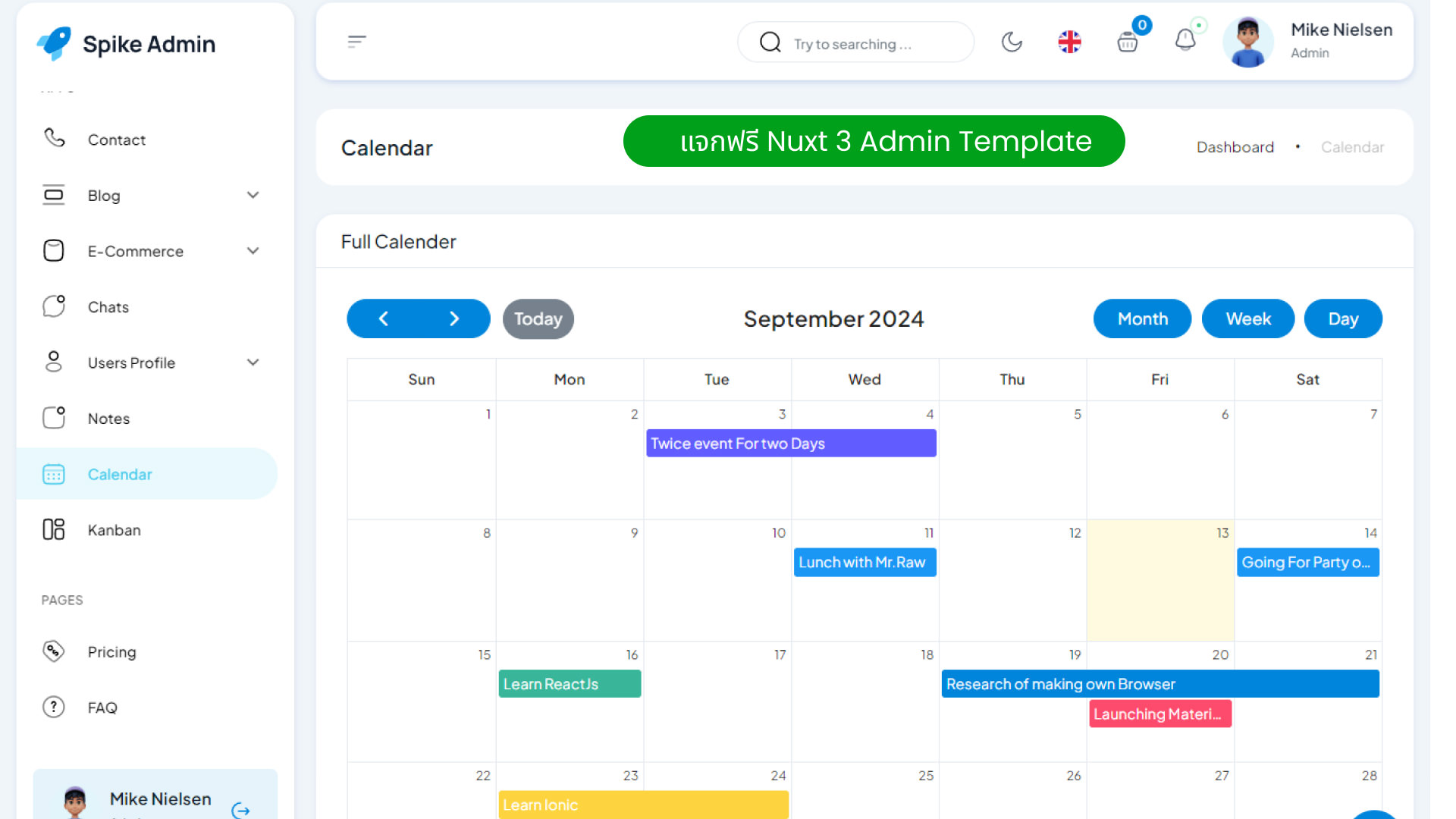The image size is (1456, 819).
Task: Switch to Week calendar view
Action: coord(1248,318)
